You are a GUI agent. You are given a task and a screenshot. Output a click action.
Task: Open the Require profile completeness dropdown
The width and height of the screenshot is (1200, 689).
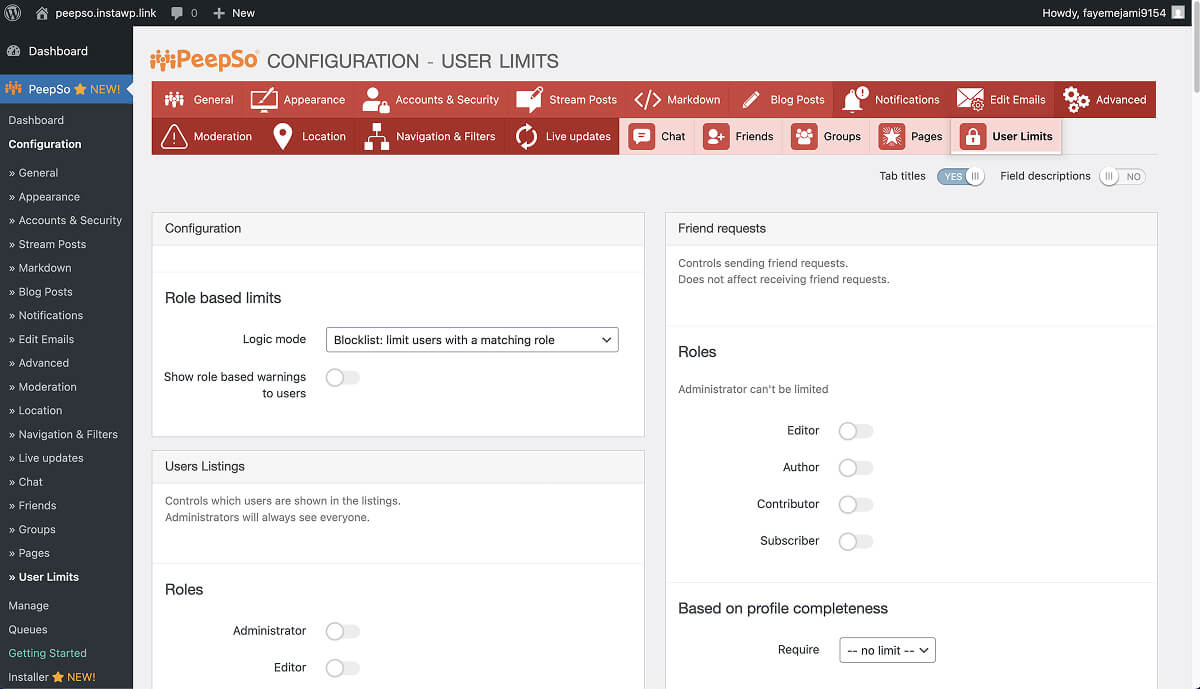pyautogui.click(x=887, y=650)
